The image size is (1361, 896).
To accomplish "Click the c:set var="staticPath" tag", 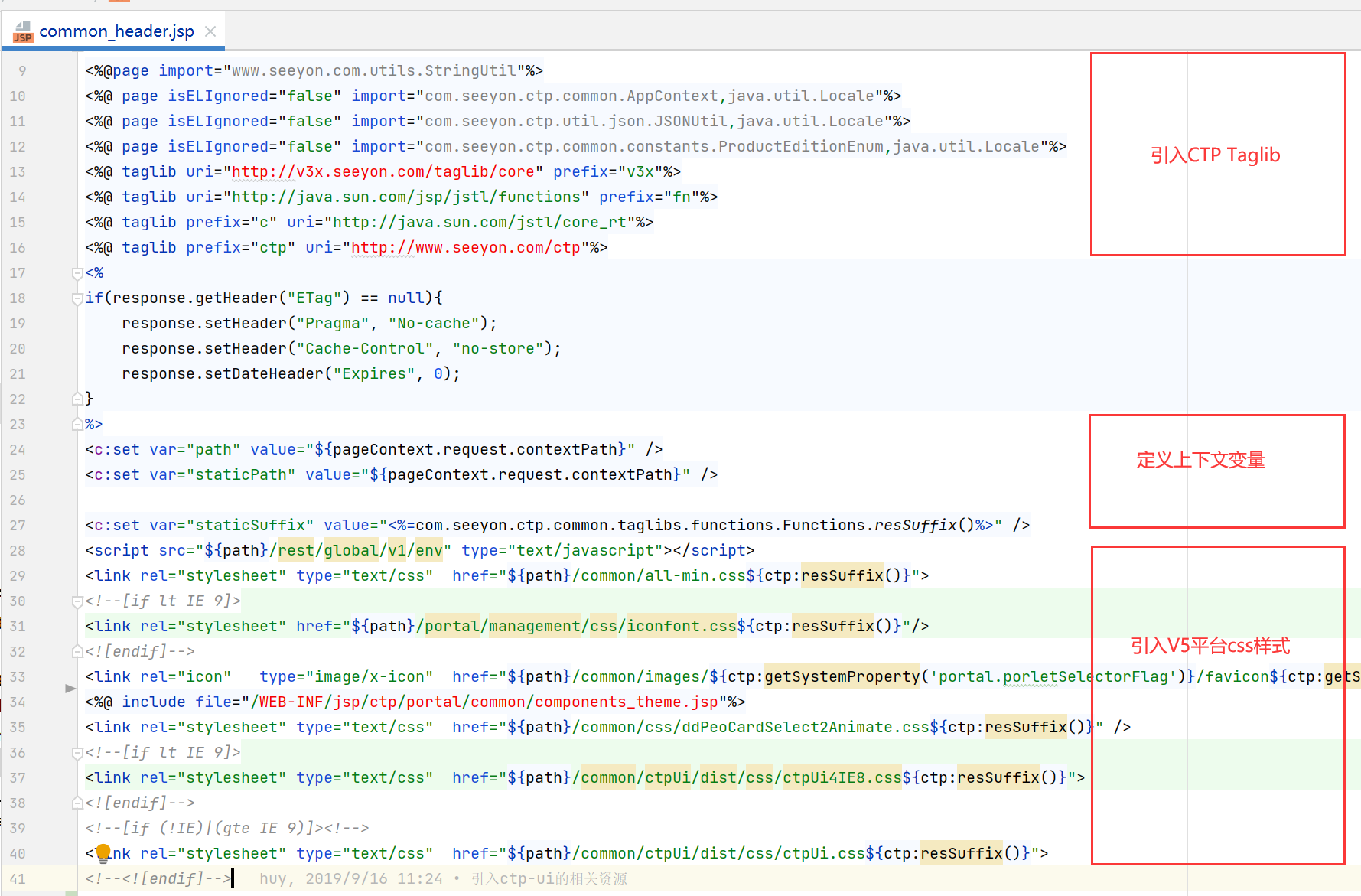I will click(402, 475).
